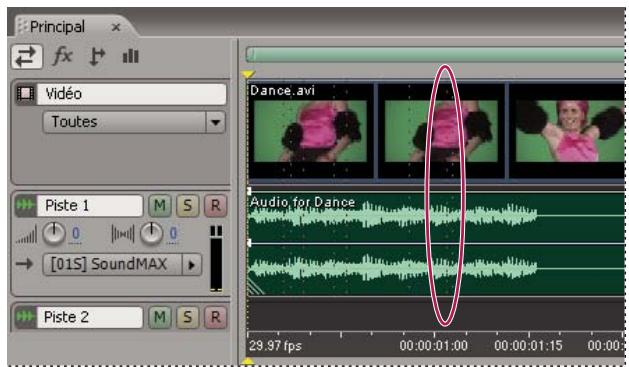Select the Vidéo track filmstrip icon
Screen dimensions: 629x367
point(25,94)
